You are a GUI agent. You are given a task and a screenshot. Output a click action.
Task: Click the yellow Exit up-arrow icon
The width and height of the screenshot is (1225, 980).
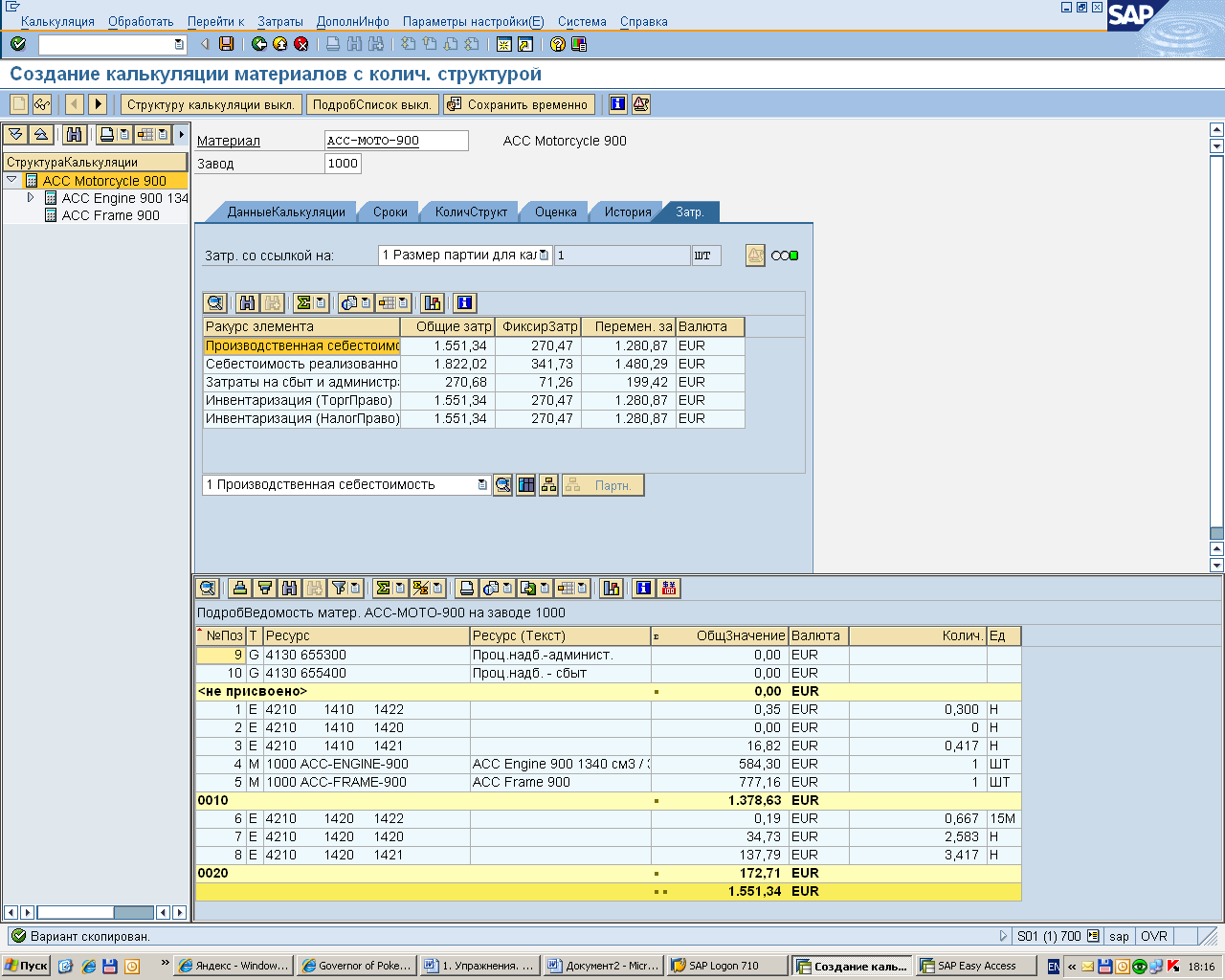pyautogui.click(x=280, y=44)
